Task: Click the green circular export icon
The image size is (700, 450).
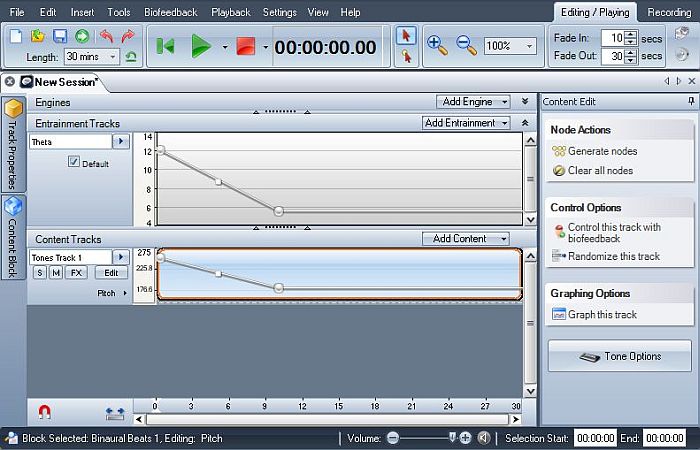Action: coord(82,36)
